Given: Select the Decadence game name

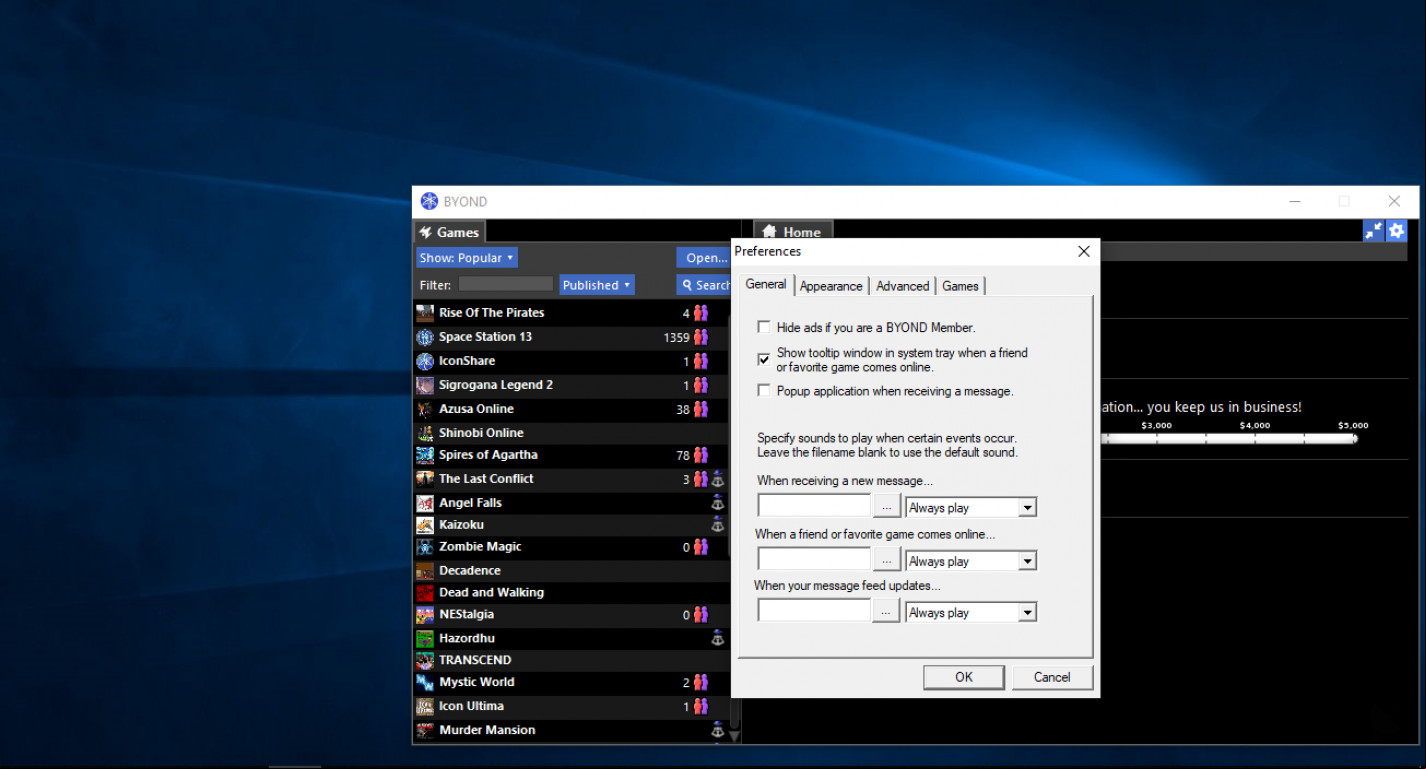Looking at the screenshot, I should tap(470, 571).
